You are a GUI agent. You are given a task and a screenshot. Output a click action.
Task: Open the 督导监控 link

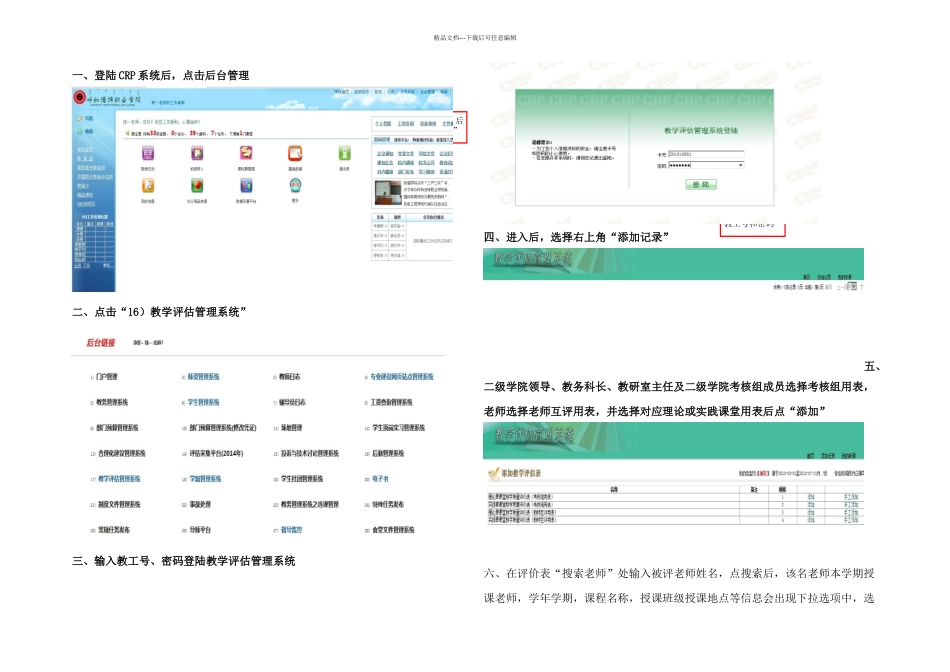291,530
